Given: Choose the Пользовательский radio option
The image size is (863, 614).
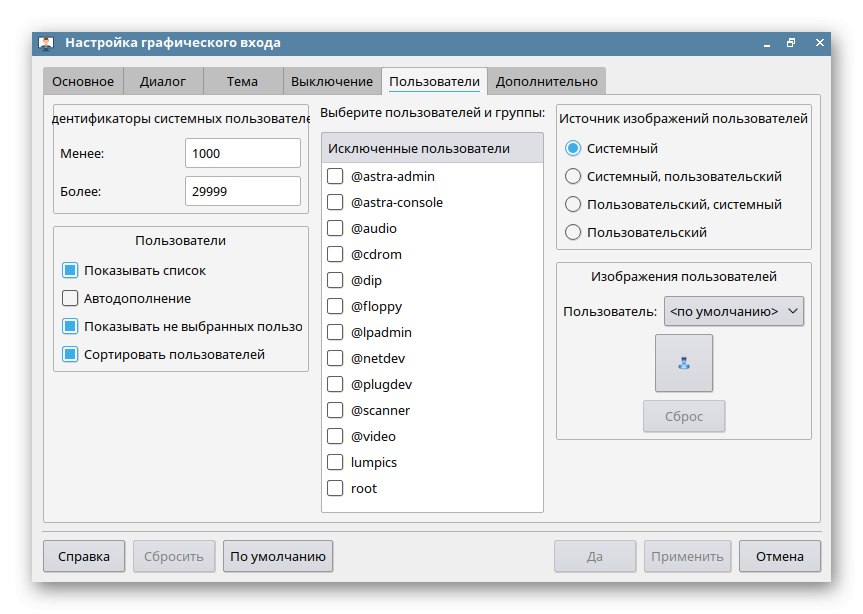Looking at the screenshot, I should tap(573, 232).
